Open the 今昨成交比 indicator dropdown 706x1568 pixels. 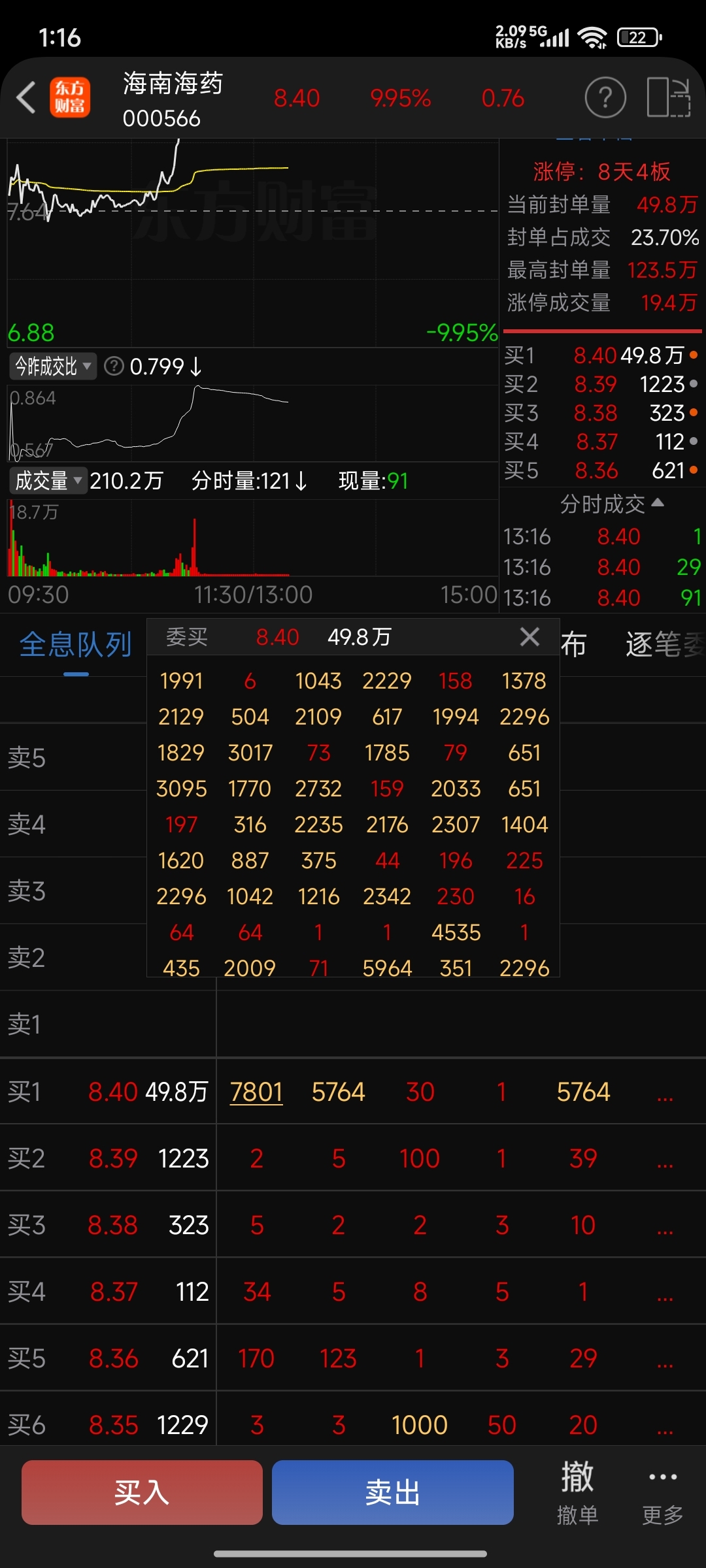pos(53,367)
